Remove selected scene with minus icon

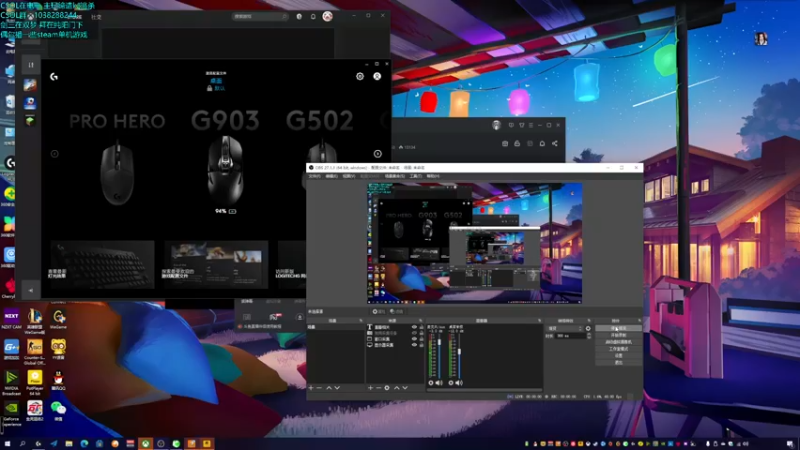(319, 388)
